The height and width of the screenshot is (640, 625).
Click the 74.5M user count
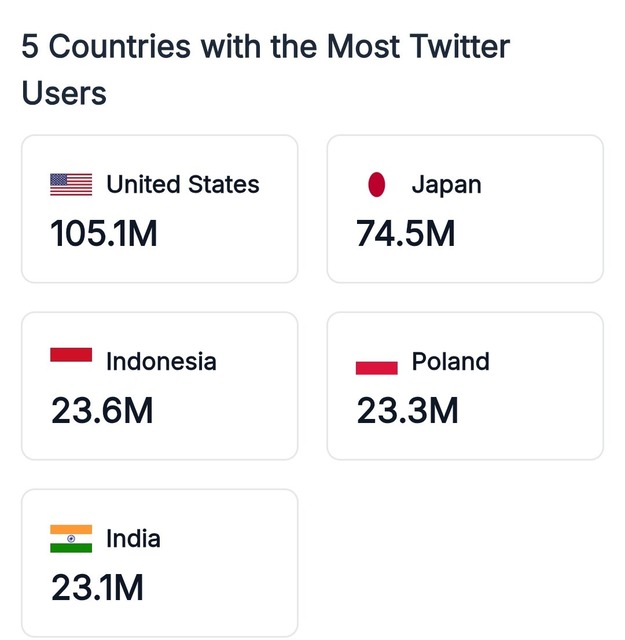(406, 234)
